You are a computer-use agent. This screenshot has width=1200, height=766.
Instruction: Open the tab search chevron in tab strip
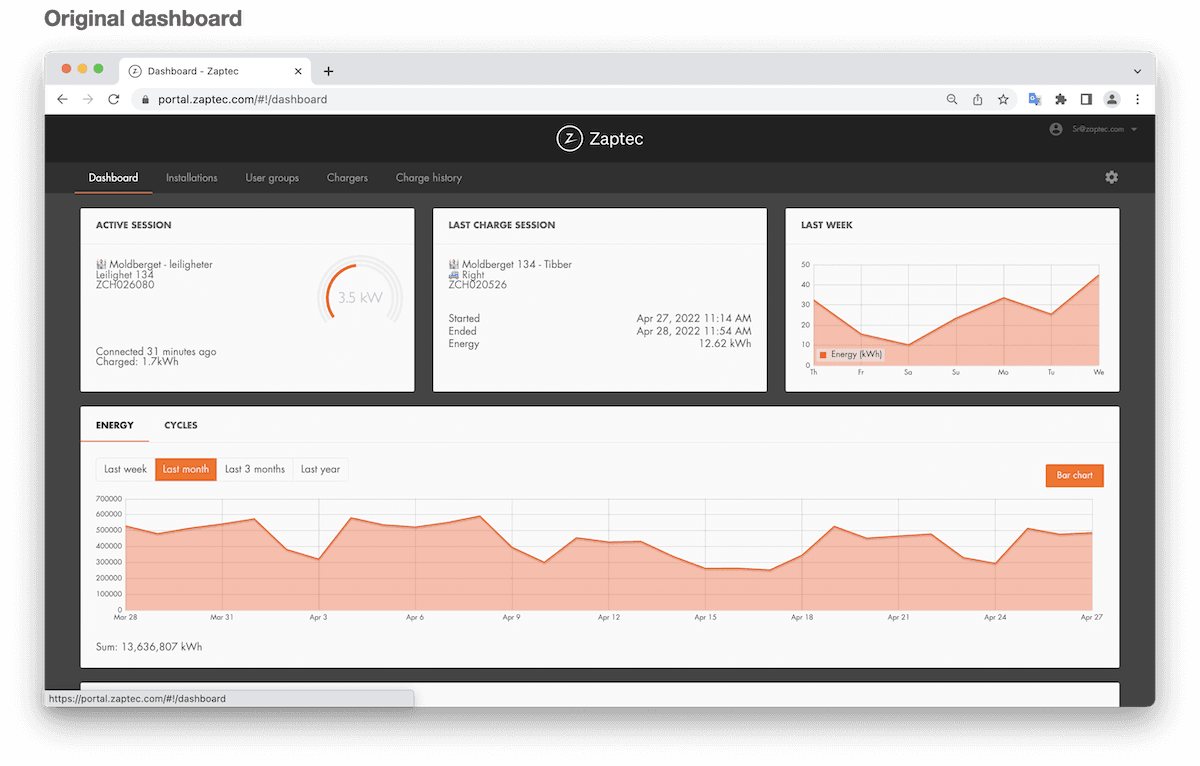point(1137,71)
